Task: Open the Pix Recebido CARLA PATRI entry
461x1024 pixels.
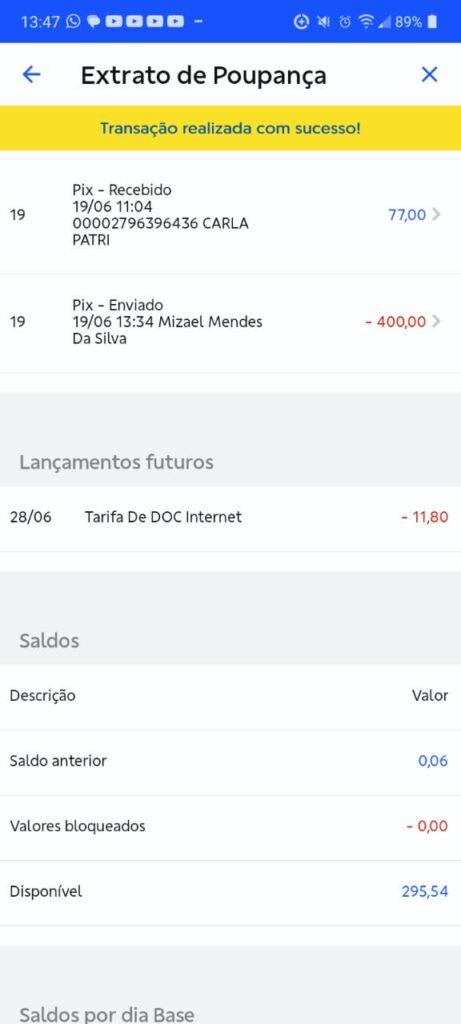Action: (230, 215)
